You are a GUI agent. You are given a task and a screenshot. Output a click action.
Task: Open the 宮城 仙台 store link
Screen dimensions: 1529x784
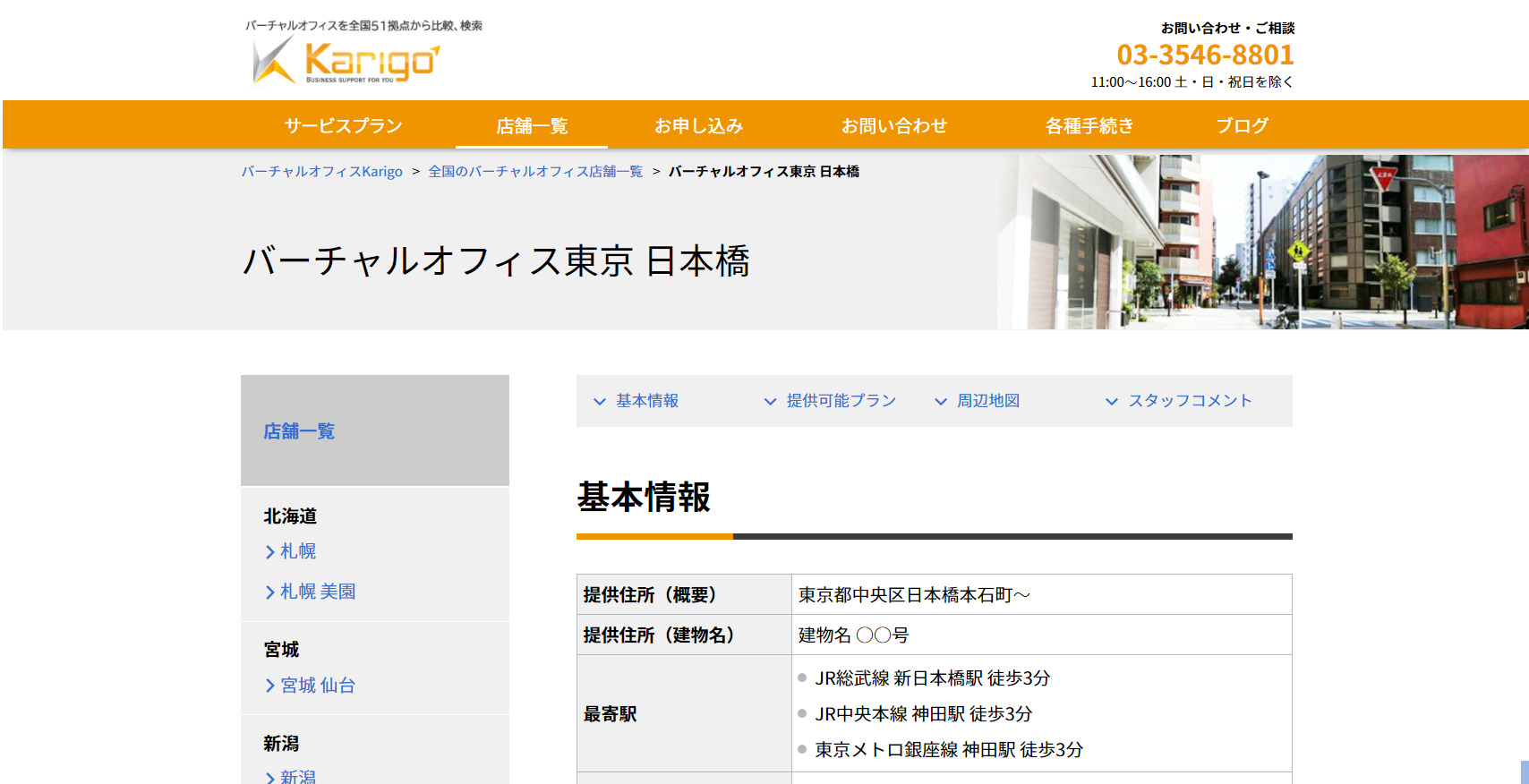pyautogui.click(x=318, y=686)
